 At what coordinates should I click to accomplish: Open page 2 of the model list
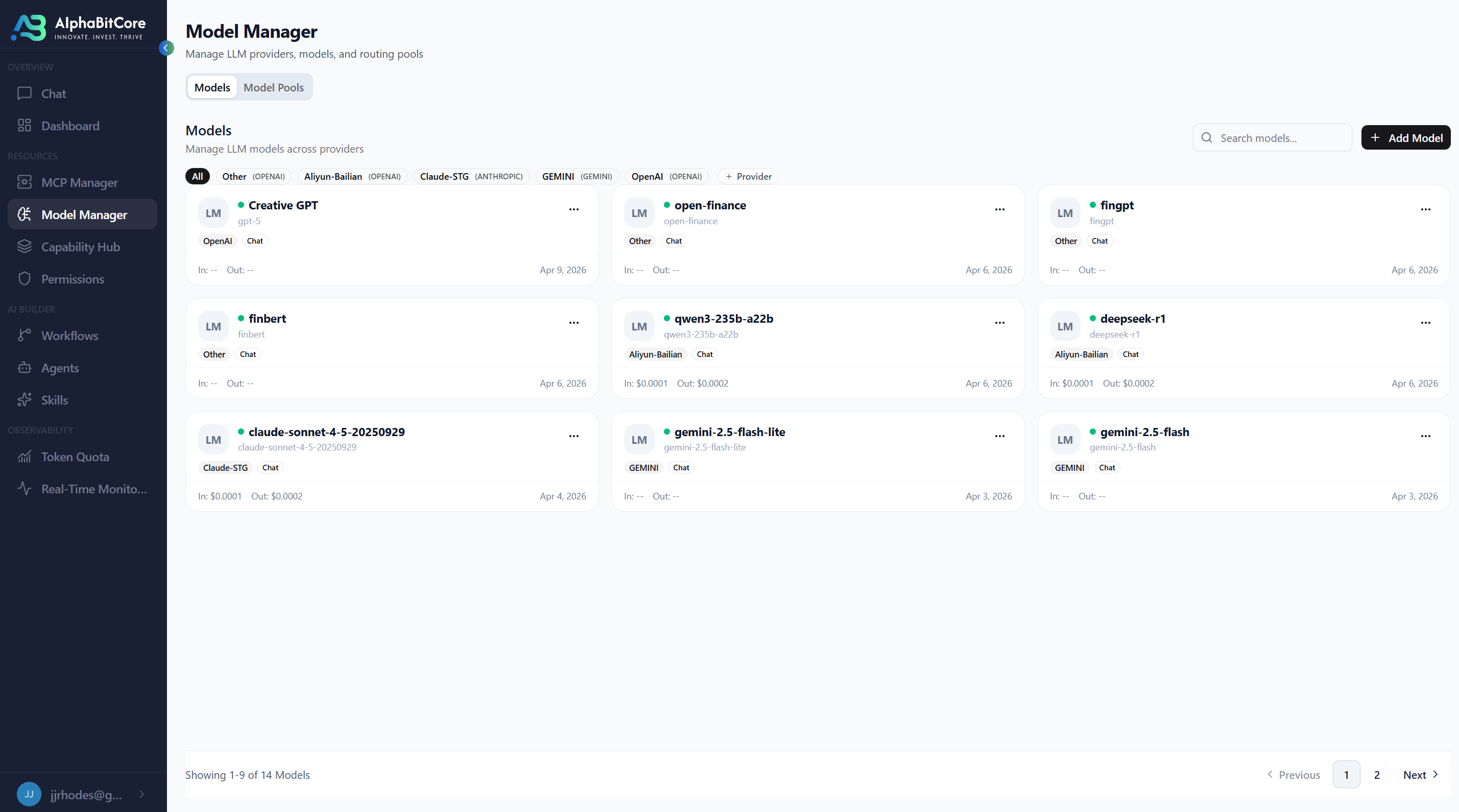[x=1377, y=775]
